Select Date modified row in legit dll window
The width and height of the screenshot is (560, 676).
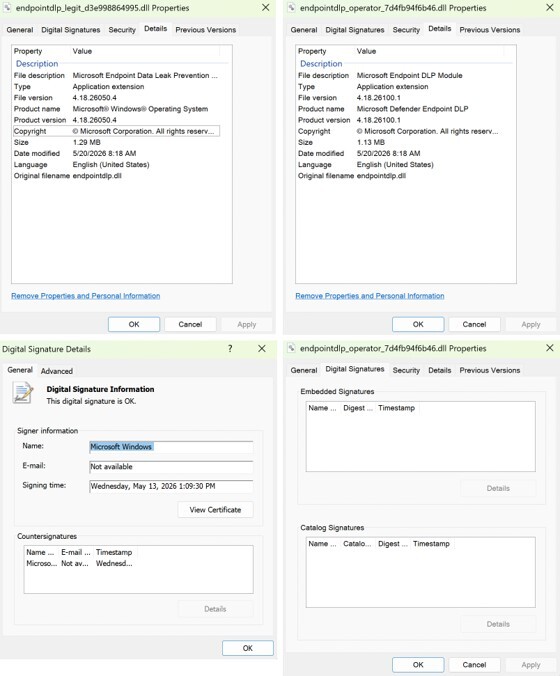116,153
